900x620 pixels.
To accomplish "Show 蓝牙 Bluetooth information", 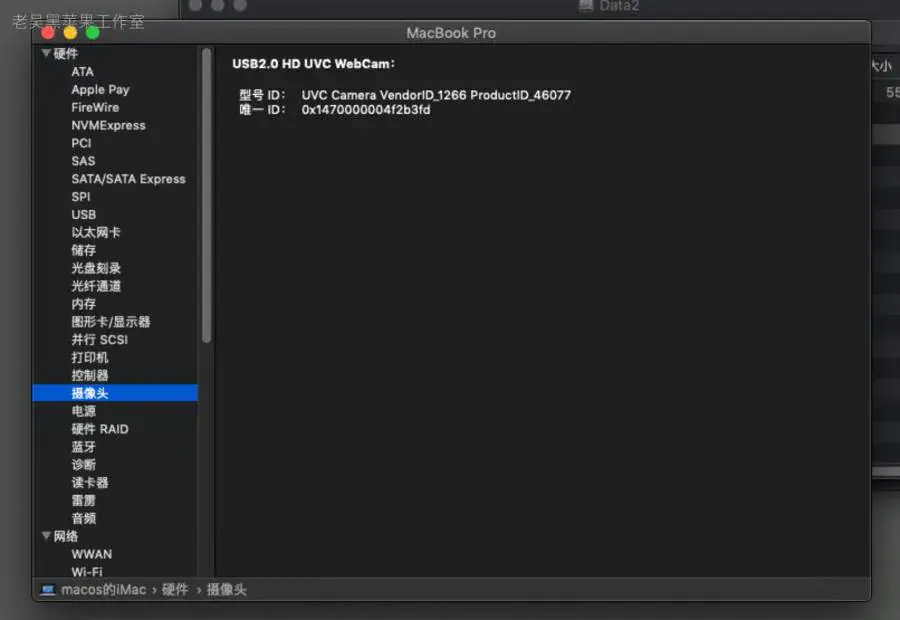I will tap(84, 447).
